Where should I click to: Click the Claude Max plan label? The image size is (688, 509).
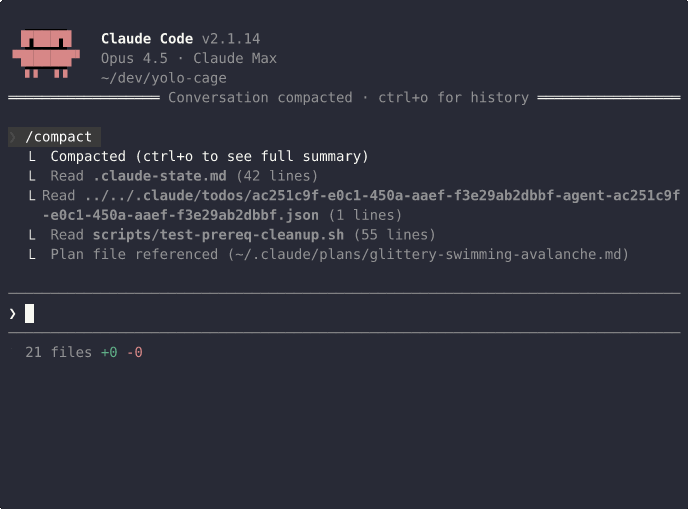click(x=235, y=58)
